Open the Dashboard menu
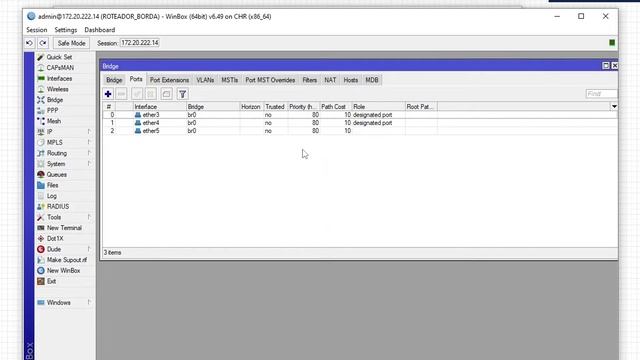 pos(100,30)
